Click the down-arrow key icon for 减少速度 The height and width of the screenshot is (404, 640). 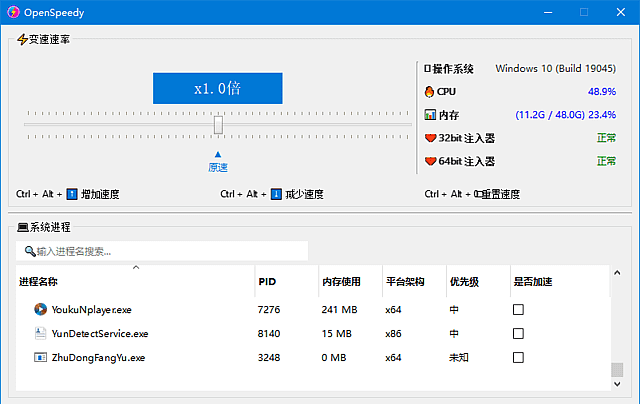[x=276, y=194]
